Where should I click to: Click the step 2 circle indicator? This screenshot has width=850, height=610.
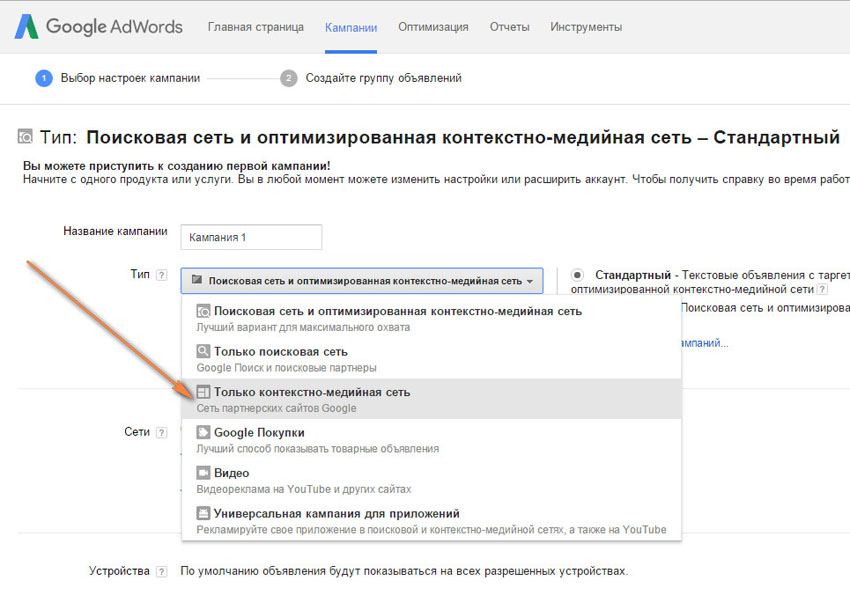(x=288, y=78)
